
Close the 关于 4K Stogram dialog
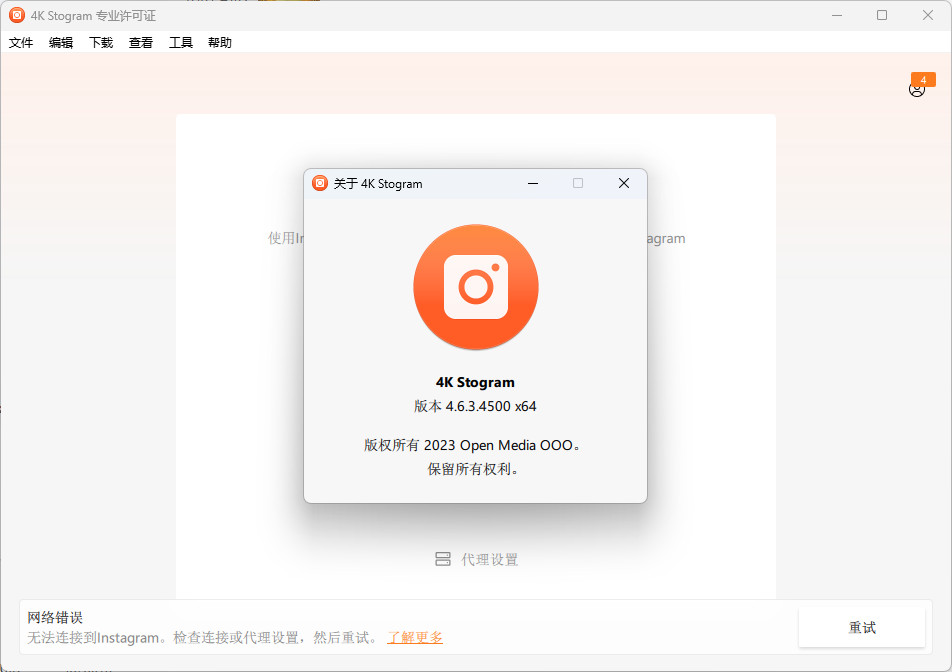click(x=624, y=183)
